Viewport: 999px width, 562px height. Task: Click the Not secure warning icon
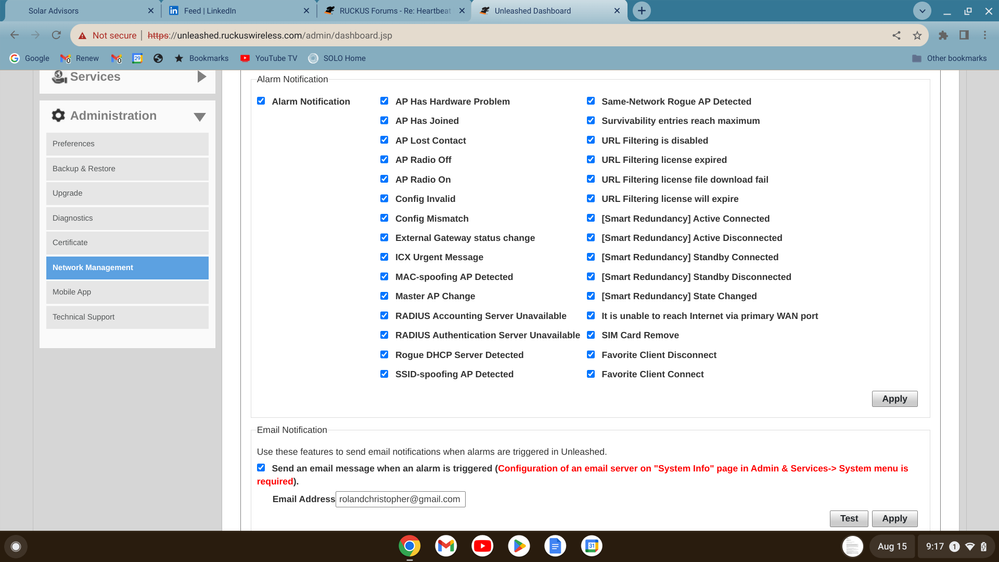point(82,36)
